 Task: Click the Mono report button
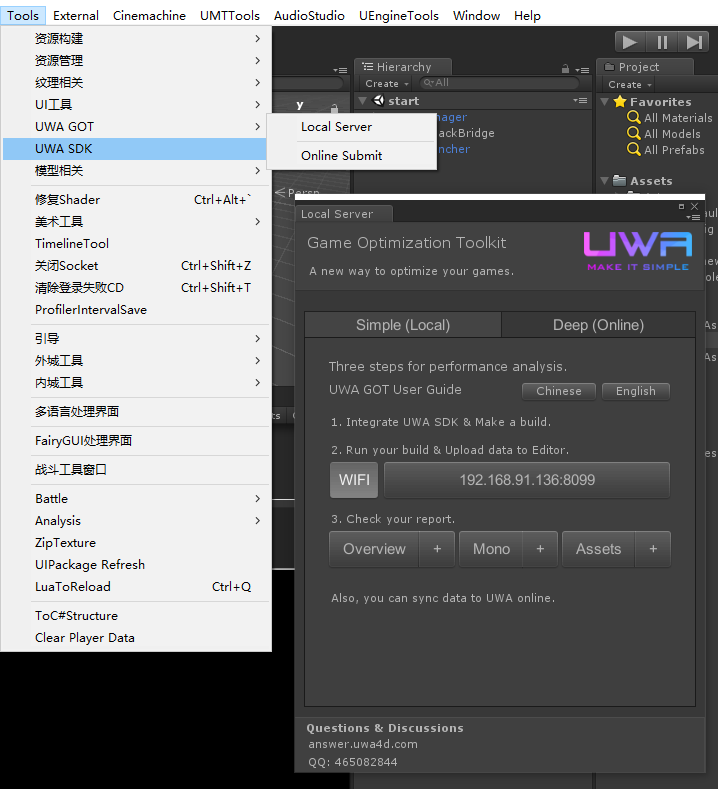click(x=491, y=549)
